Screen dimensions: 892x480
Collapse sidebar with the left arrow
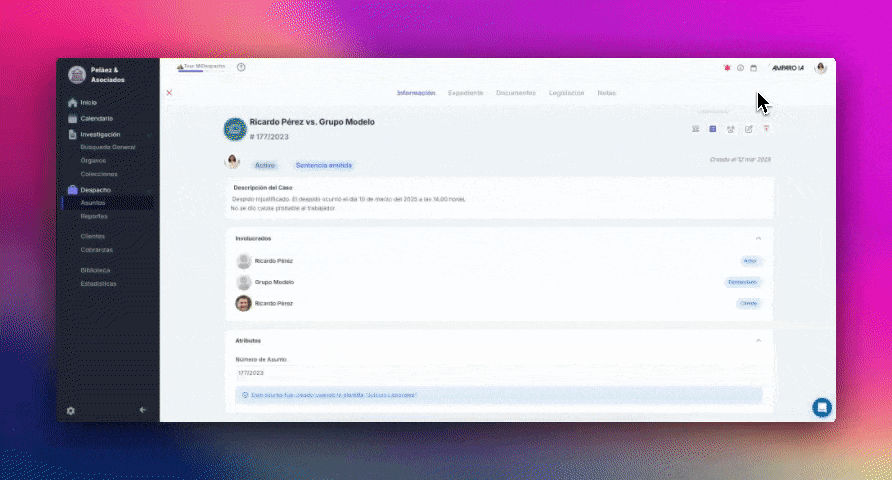coord(143,409)
